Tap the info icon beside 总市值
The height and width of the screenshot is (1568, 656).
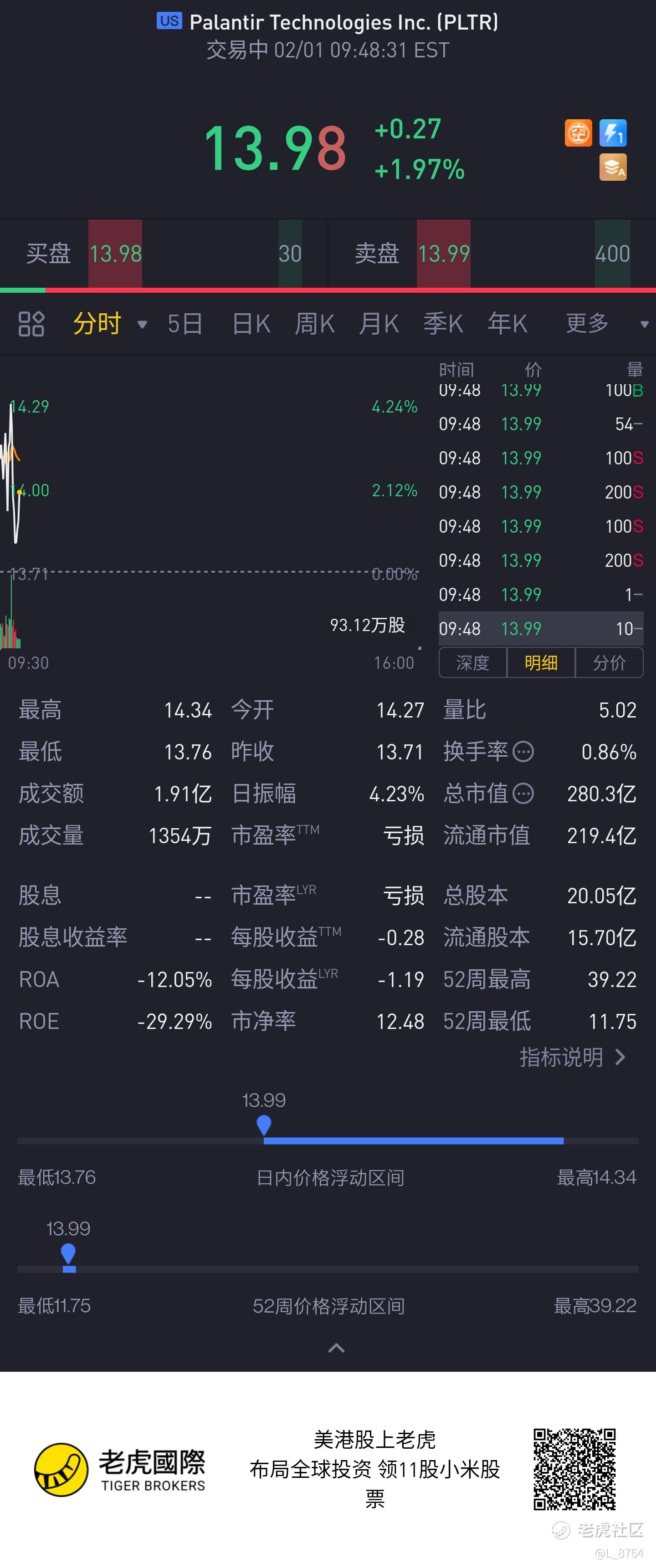(x=523, y=793)
